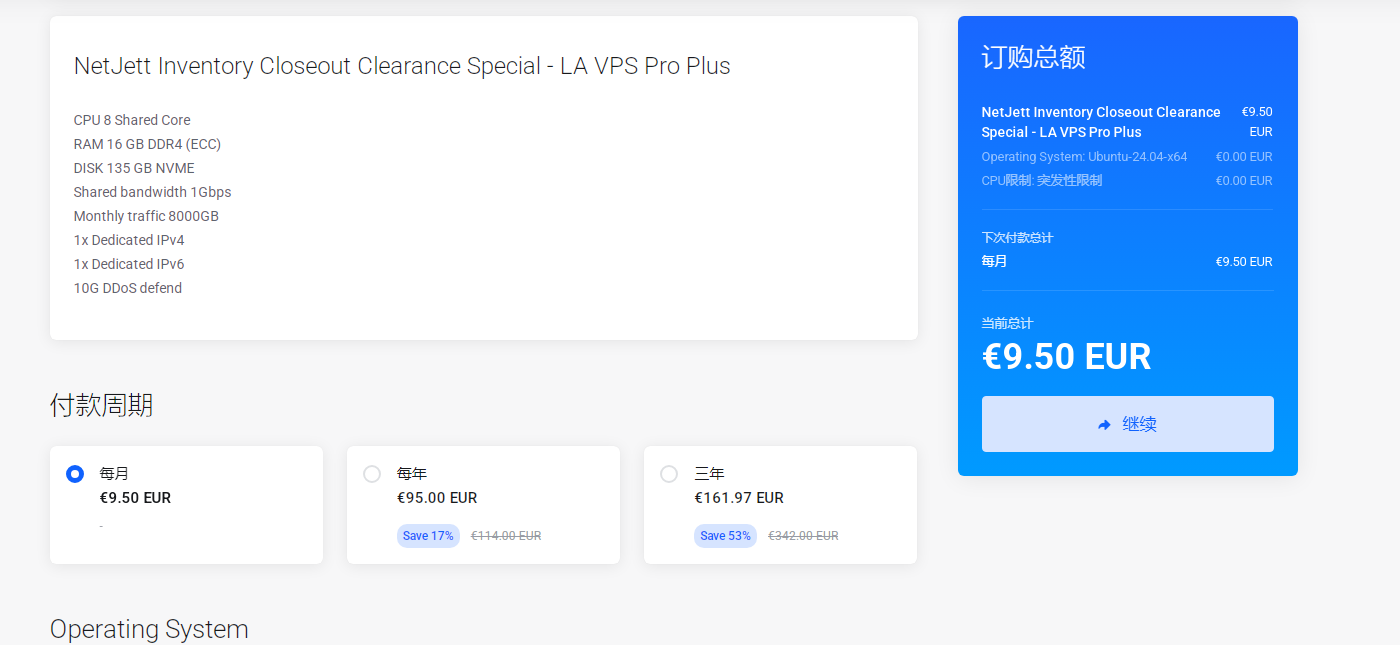The image size is (1400, 645).
Task: Click the €161.97 EUR three-year price
Action: (x=739, y=498)
